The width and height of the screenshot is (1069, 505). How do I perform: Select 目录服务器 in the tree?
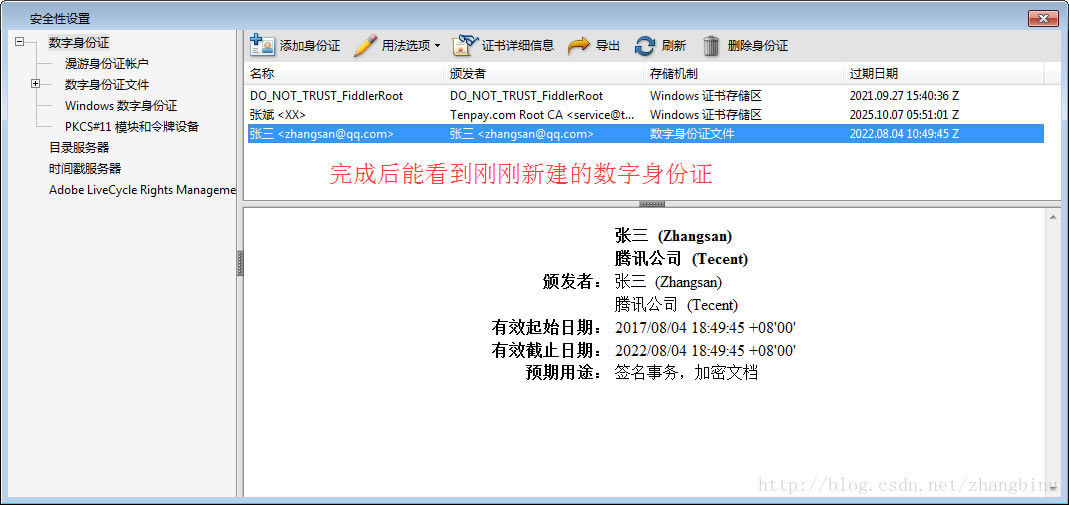(x=79, y=147)
